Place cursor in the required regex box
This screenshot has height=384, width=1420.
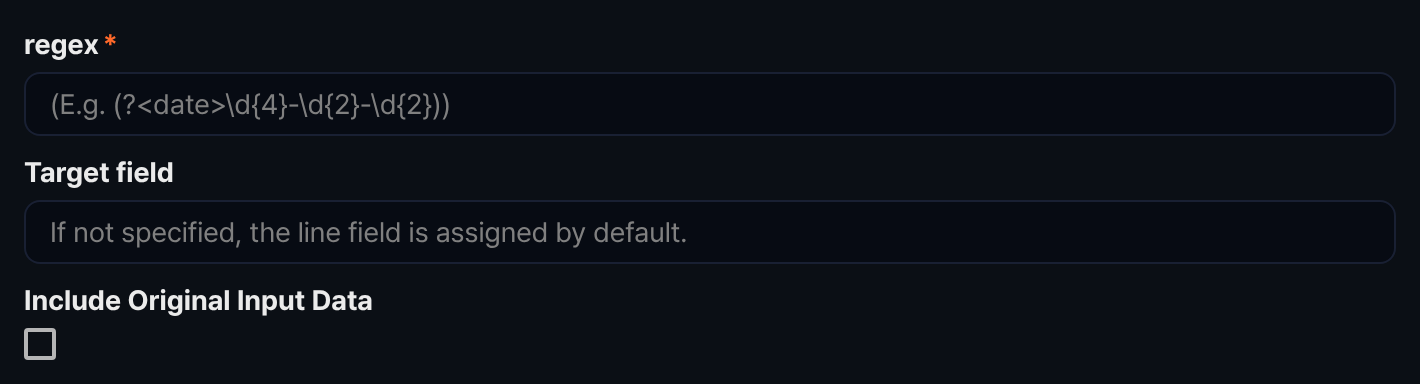(709, 104)
